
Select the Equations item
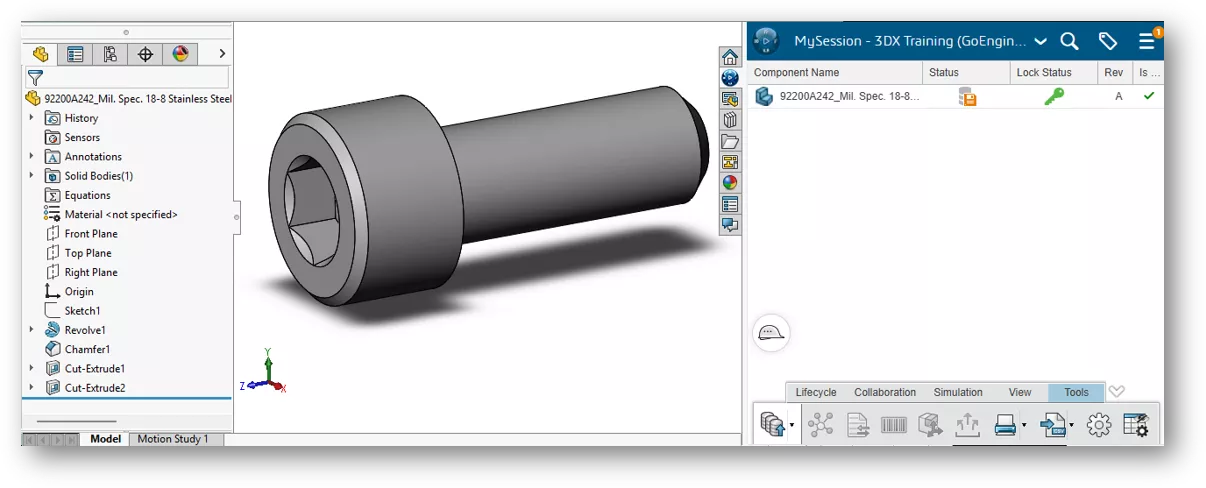(x=87, y=195)
